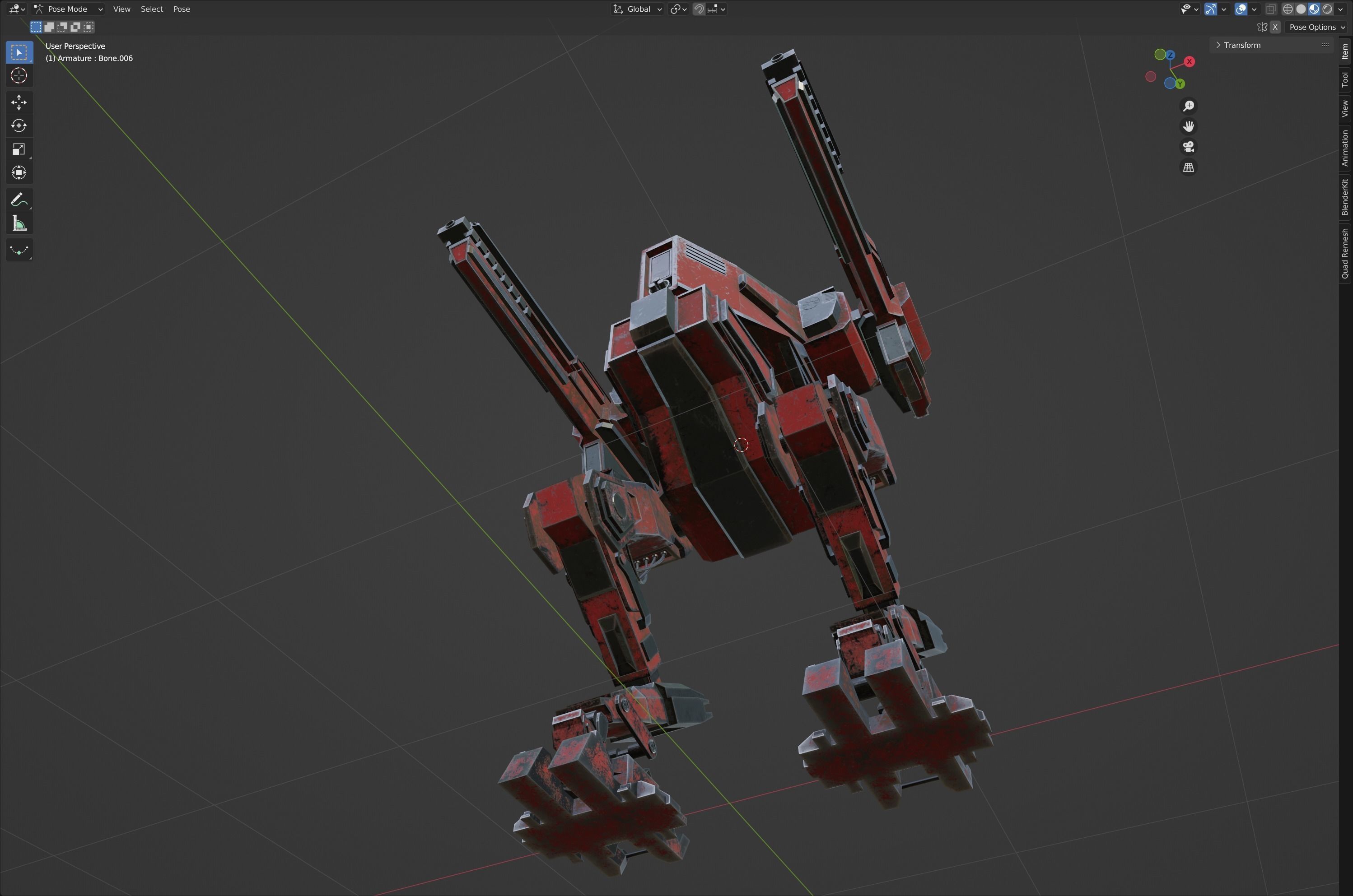
Task: Click the 3D cursor in viewport
Action: 741,445
